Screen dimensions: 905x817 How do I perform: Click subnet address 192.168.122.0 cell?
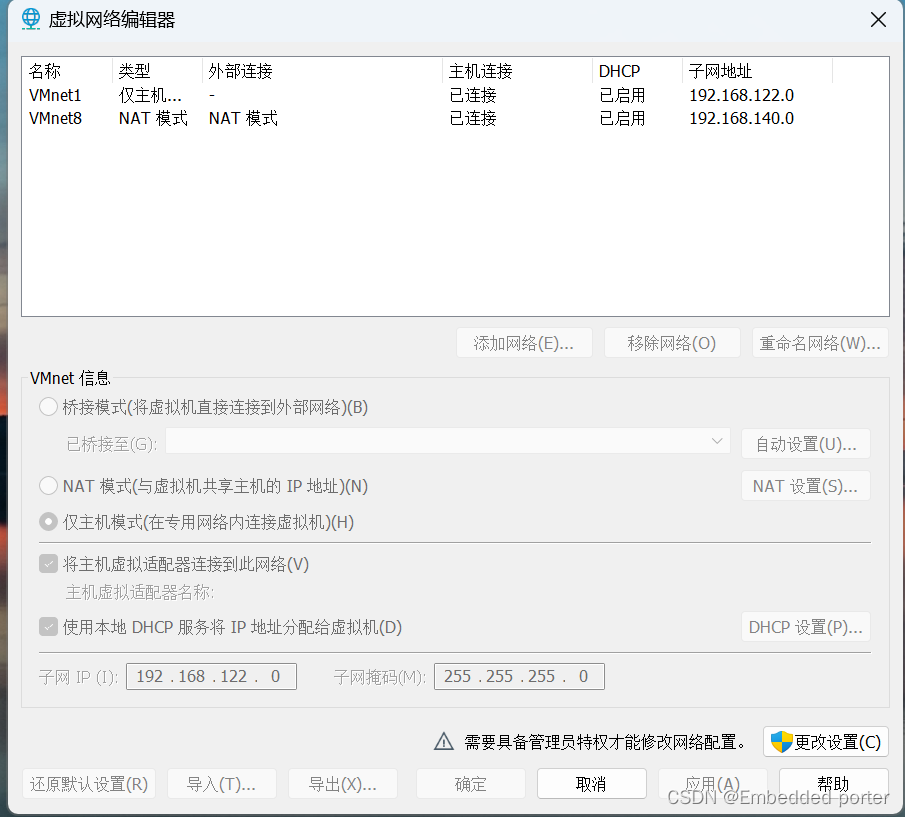[x=742, y=95]
